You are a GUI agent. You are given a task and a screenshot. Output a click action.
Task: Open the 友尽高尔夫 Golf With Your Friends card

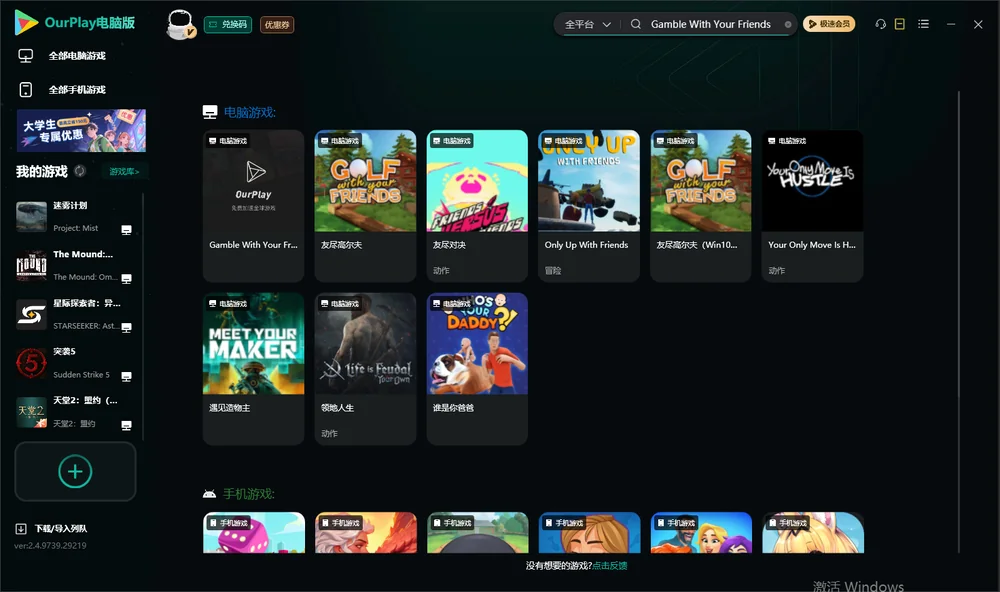(365, 205)
